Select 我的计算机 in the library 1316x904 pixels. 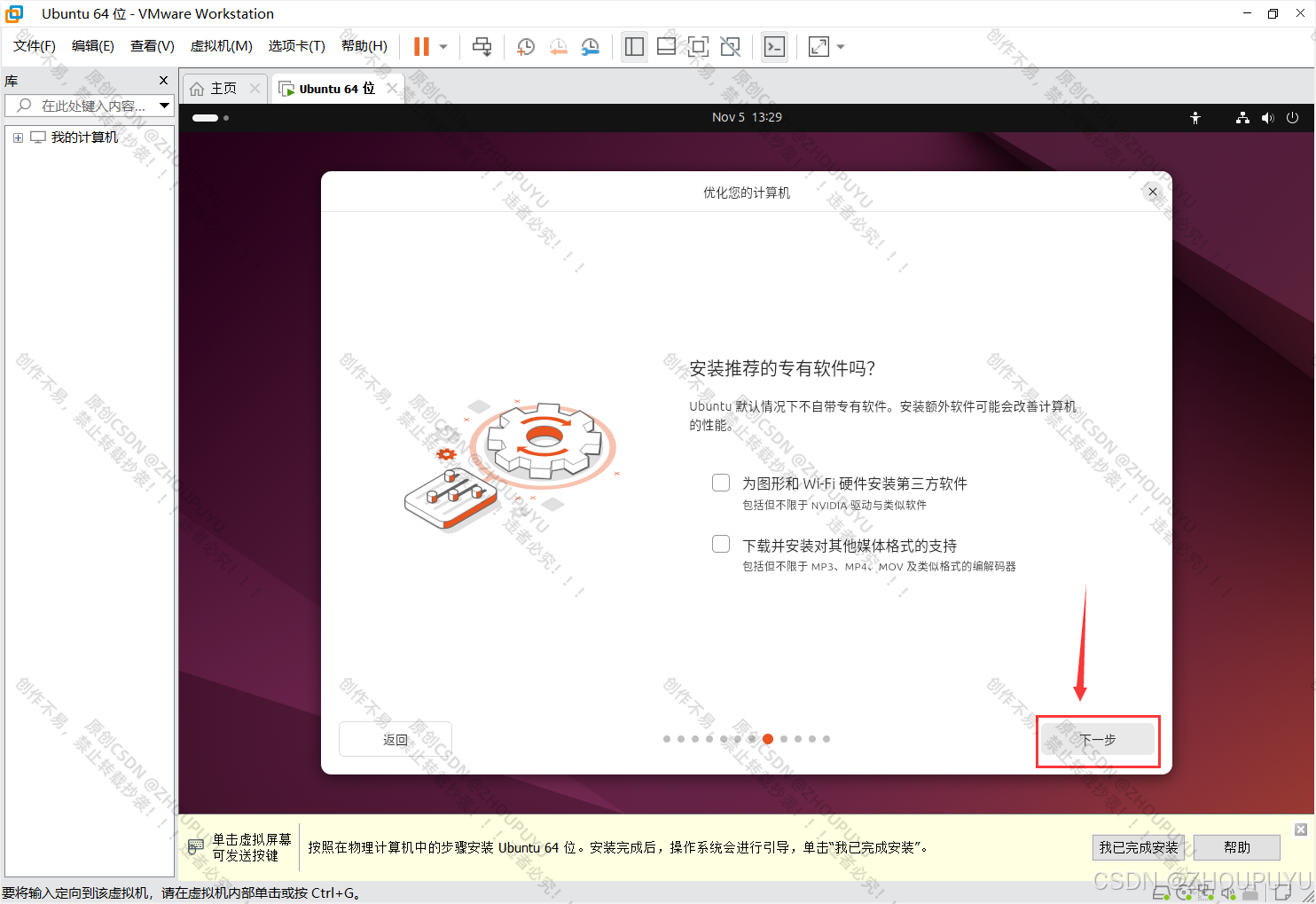tap(84, 138)
